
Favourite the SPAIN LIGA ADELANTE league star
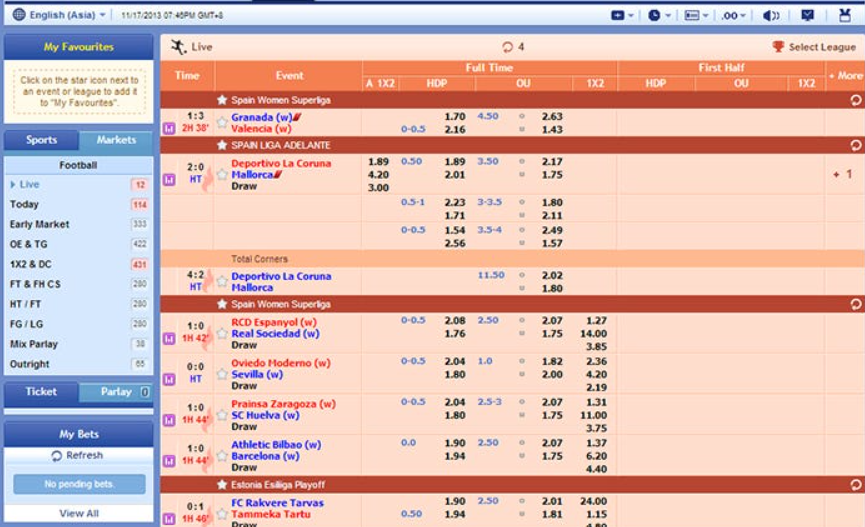click(x=222, y=145)
